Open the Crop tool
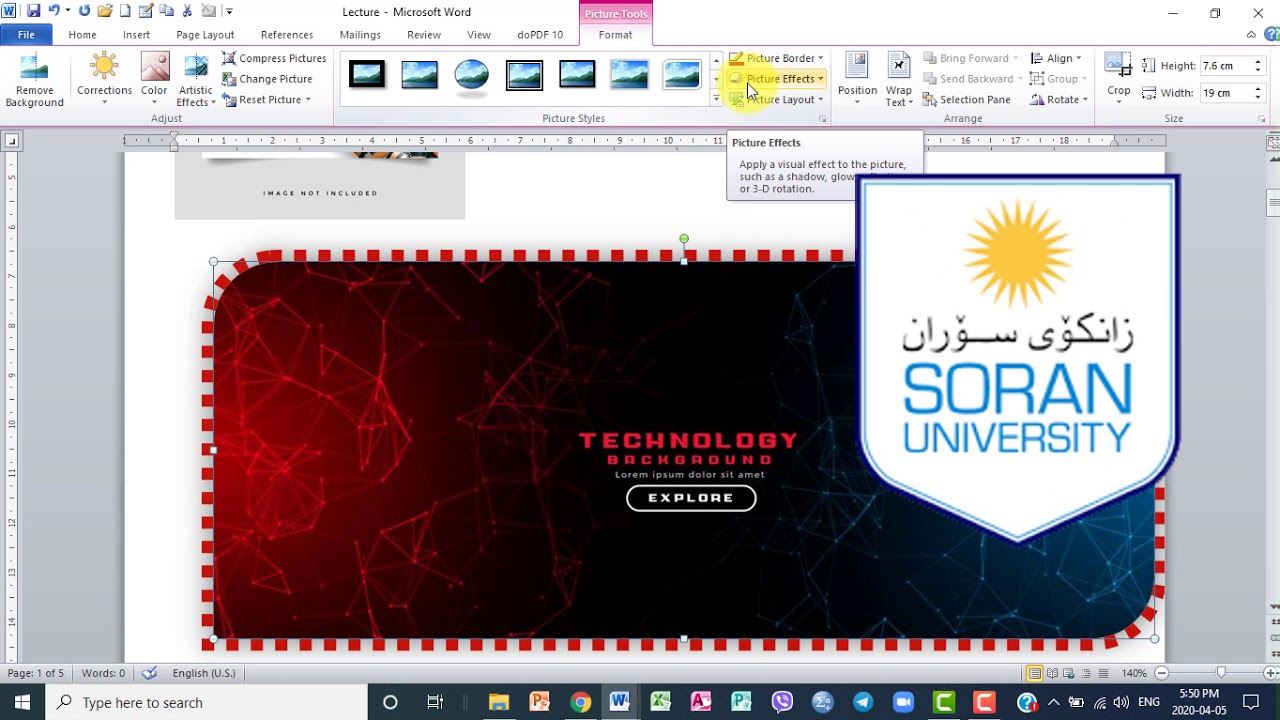This screenshot has height=720, width=1280. click(1119, 80)
